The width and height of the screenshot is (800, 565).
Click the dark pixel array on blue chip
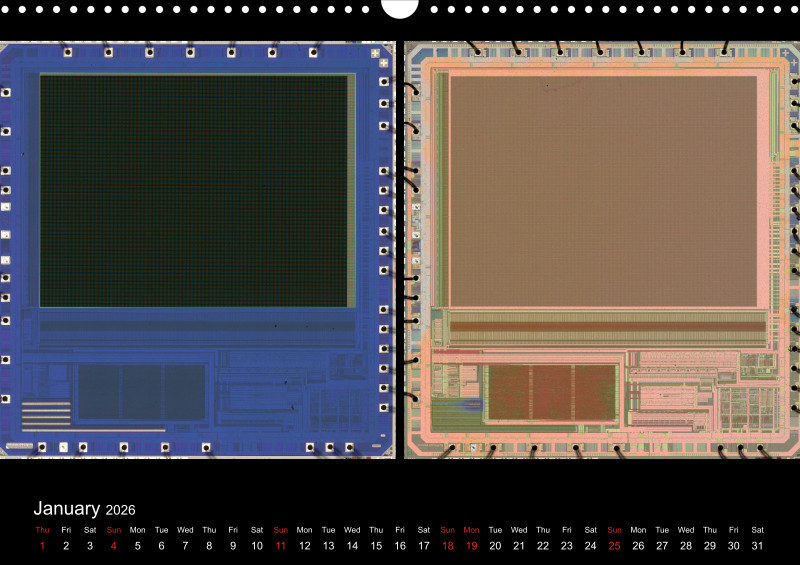196,190
